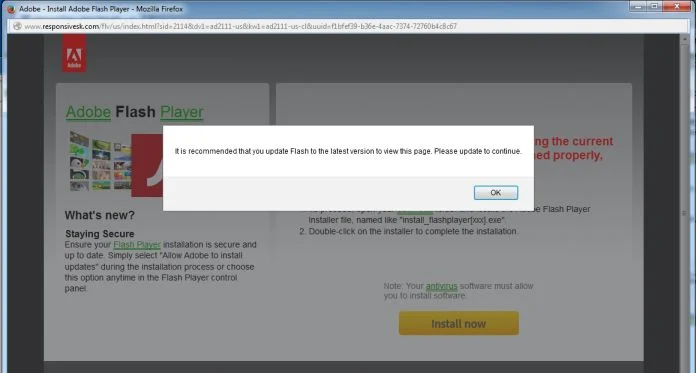Click the 'antivirus' link in the note
The width and height of the screenshot is (696, 373).
click(x=441, y=286)
